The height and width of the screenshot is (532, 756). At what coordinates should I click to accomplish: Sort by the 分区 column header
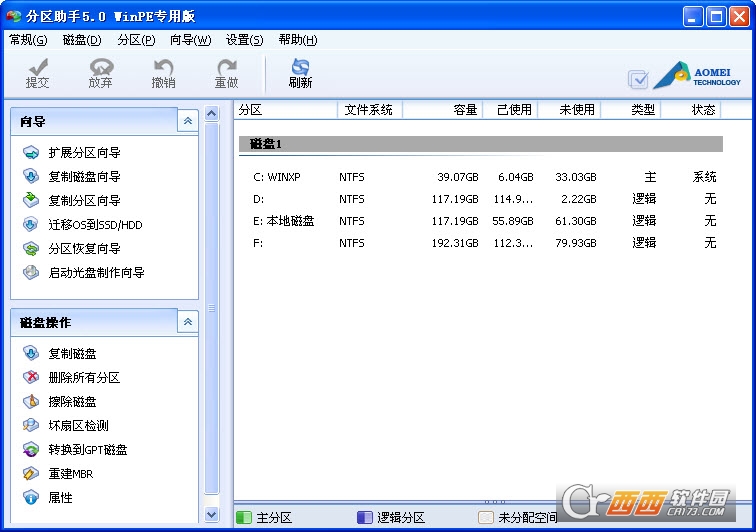tap(285, 110)
